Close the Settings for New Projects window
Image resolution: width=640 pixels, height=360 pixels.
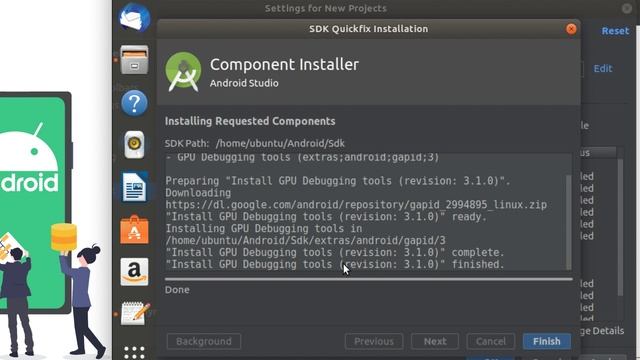[627, 8]
